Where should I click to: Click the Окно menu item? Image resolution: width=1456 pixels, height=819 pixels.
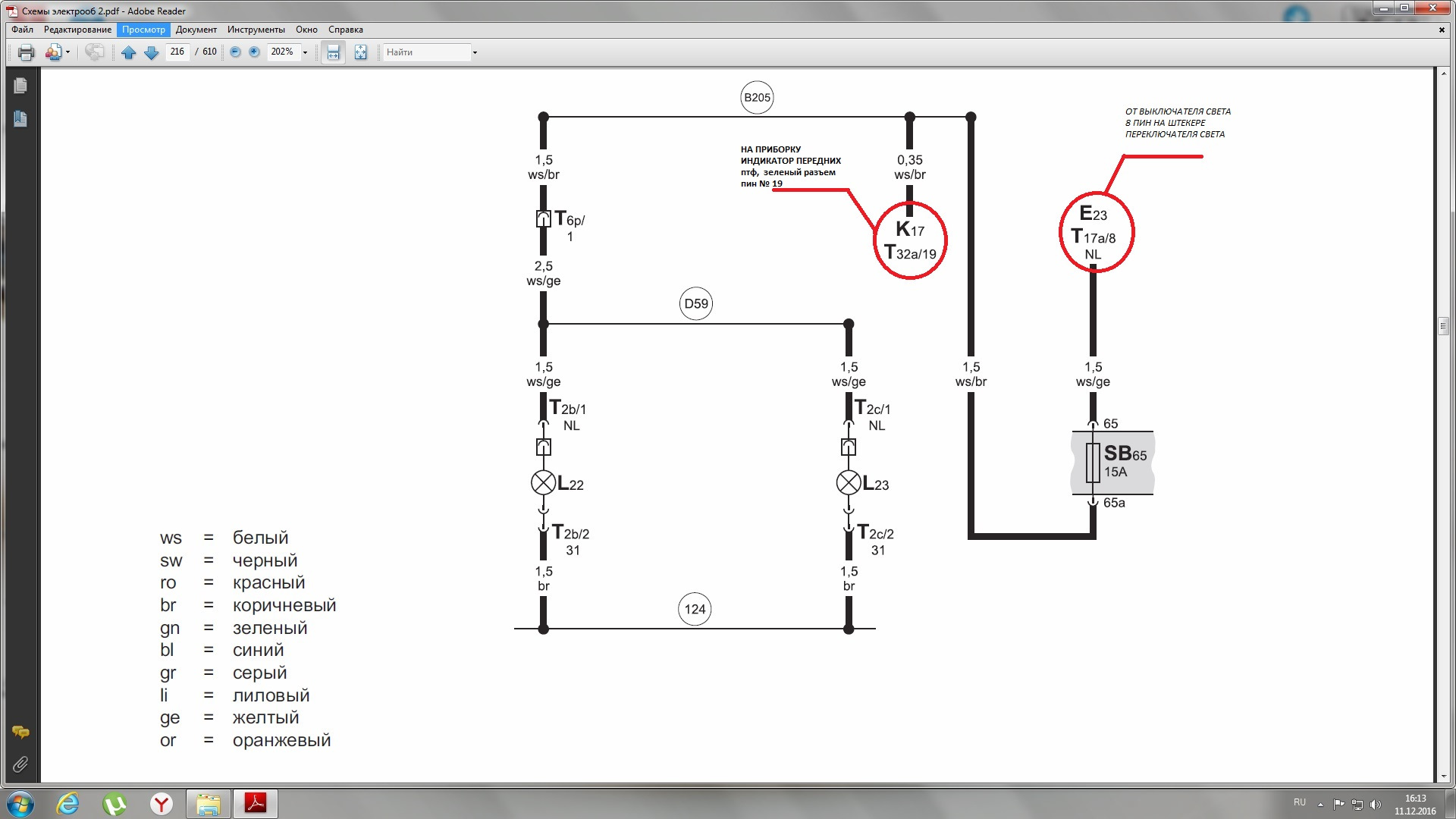[307, 28]
